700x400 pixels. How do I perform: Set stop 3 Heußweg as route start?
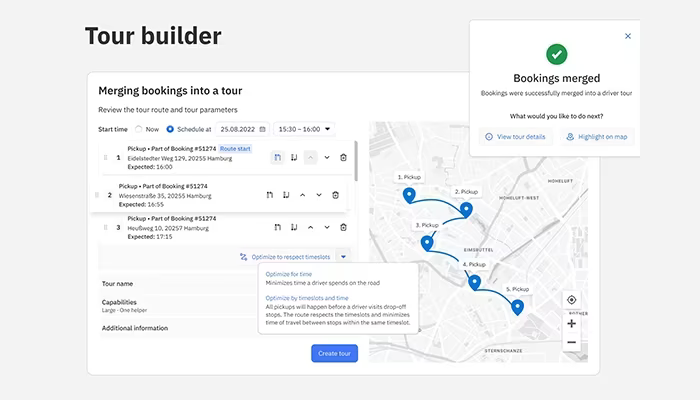[277, 227]
